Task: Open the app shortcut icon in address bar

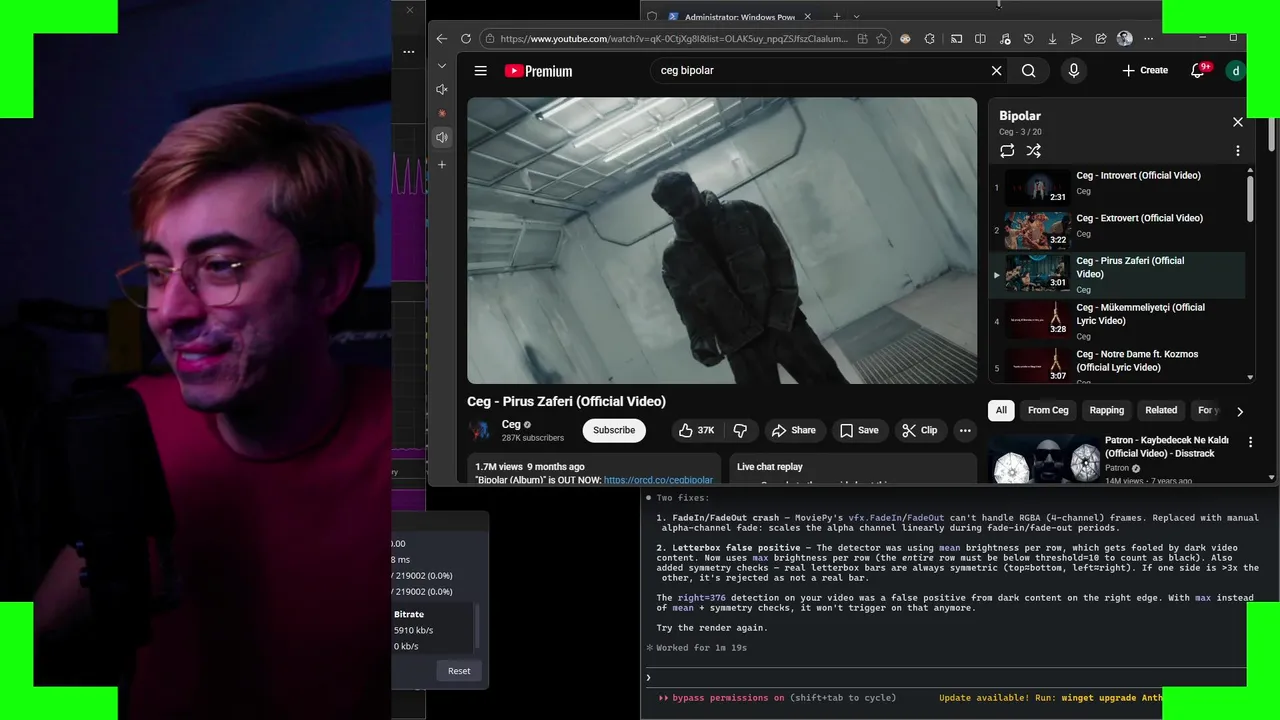Action: click(x=862, y=39)
